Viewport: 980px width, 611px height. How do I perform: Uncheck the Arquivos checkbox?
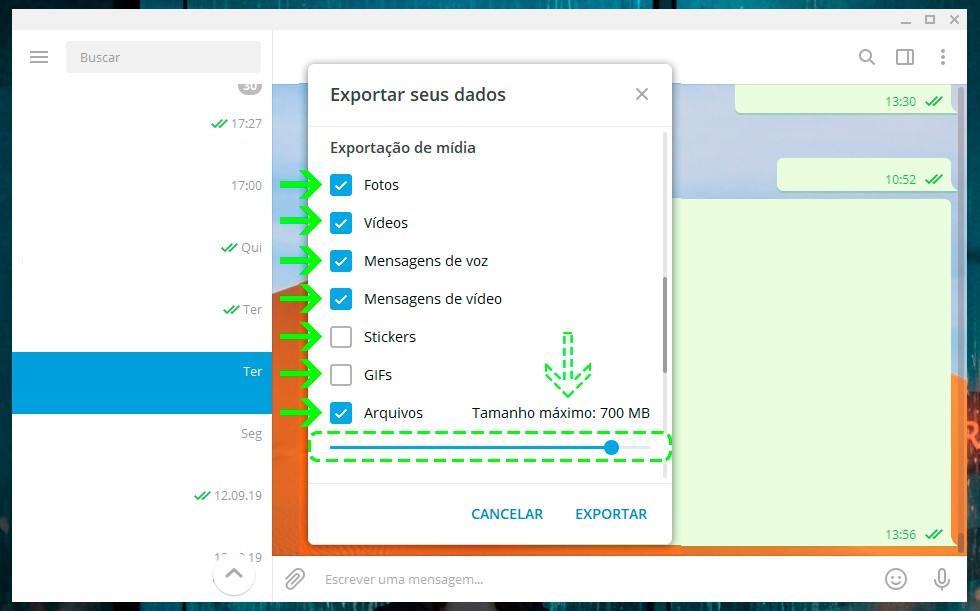tap(341, 413)
